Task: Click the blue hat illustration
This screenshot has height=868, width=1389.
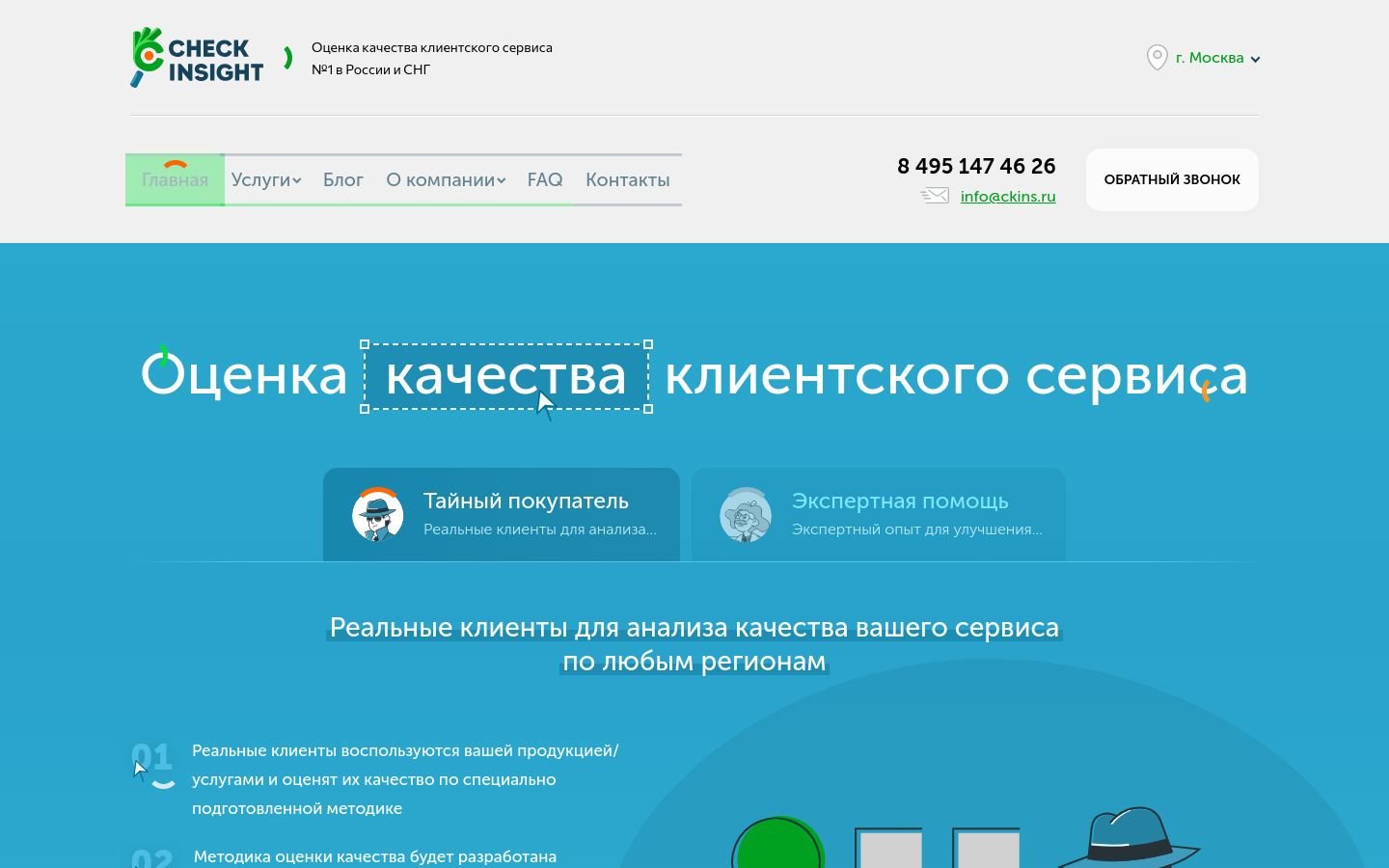Action: click(x=1129, y=837)
